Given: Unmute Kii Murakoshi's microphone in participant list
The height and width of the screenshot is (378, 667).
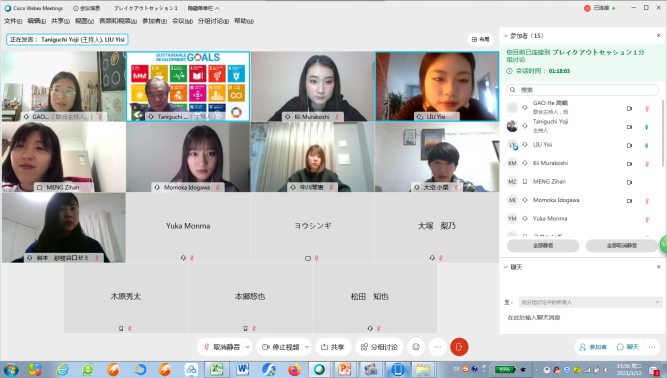Looking at the screenshot, I should (647, 164).
